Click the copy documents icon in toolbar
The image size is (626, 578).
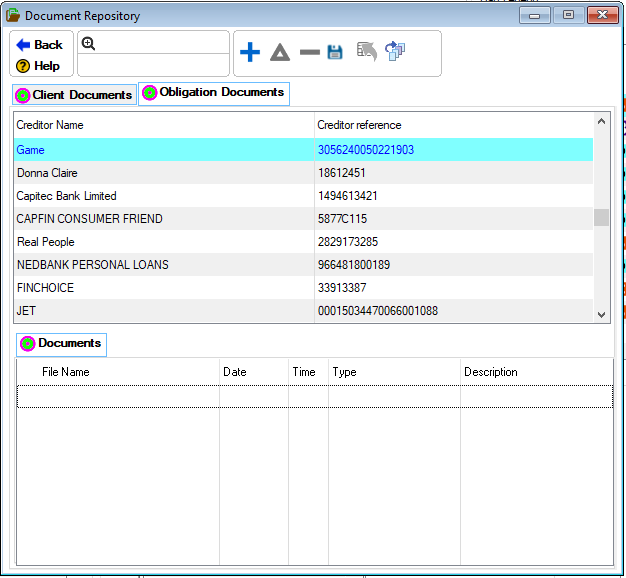(x=396, y=51)
